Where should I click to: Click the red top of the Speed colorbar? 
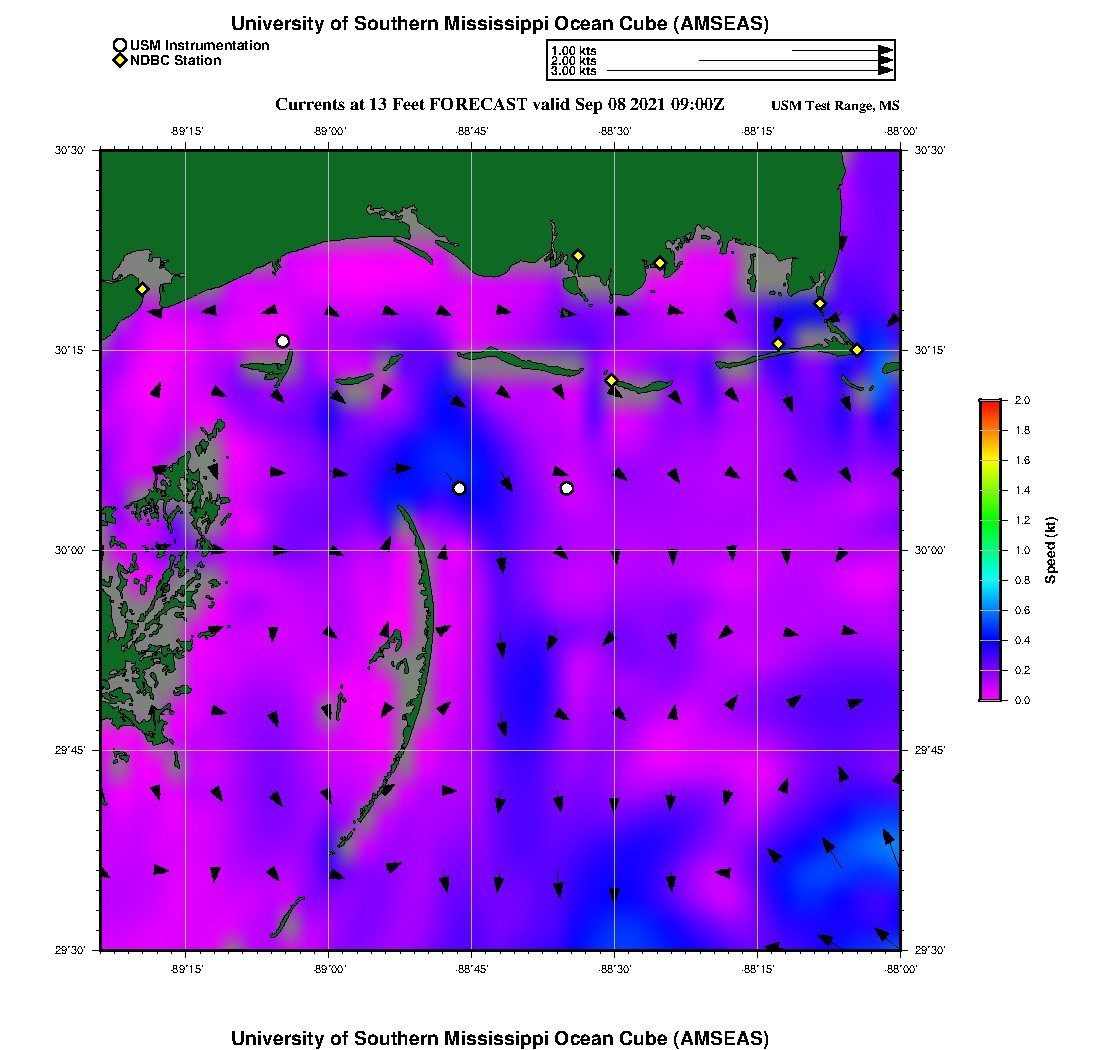click(990, 404)
